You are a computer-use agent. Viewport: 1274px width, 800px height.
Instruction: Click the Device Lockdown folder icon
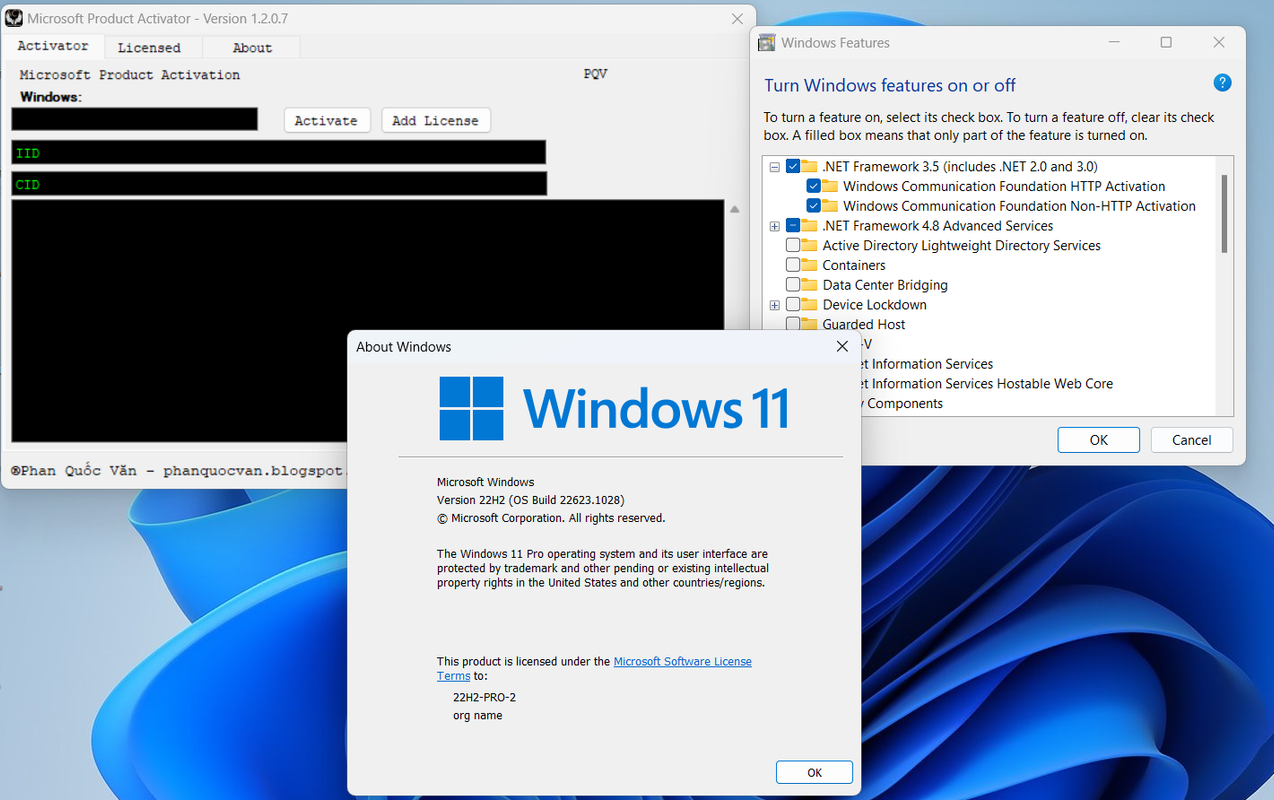point(810,305)
